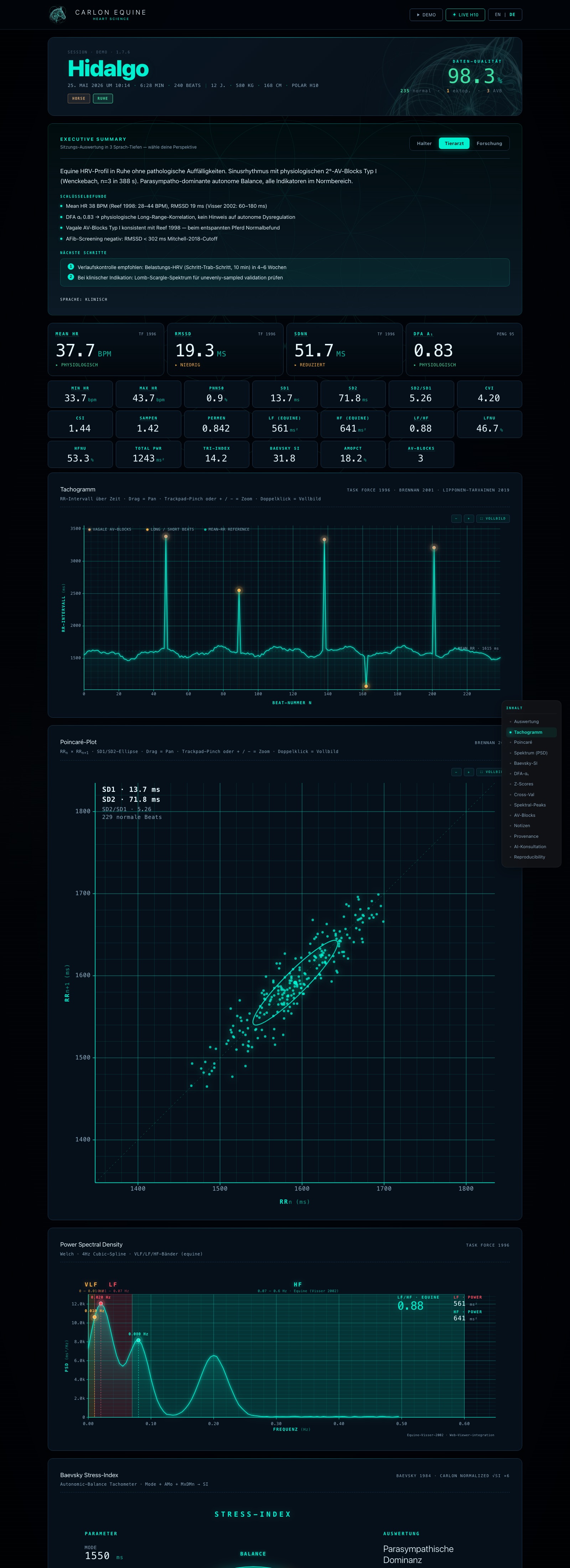This screenshot has height=1568, width=570.
Task: Click the SAMPEN 1.42 tile
Action: (x=149, y=424)
